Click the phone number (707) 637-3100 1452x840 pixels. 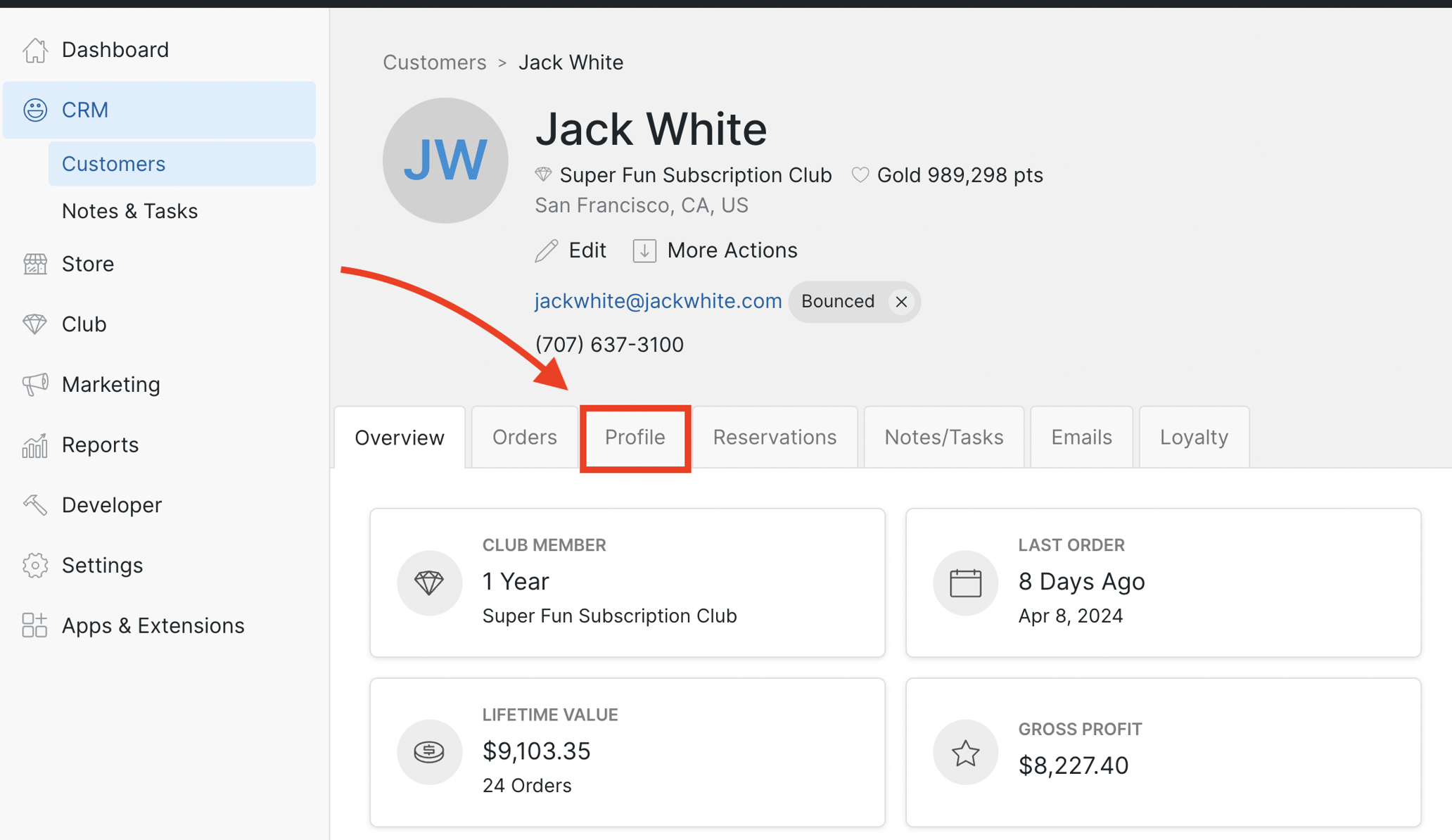[609, 345]
